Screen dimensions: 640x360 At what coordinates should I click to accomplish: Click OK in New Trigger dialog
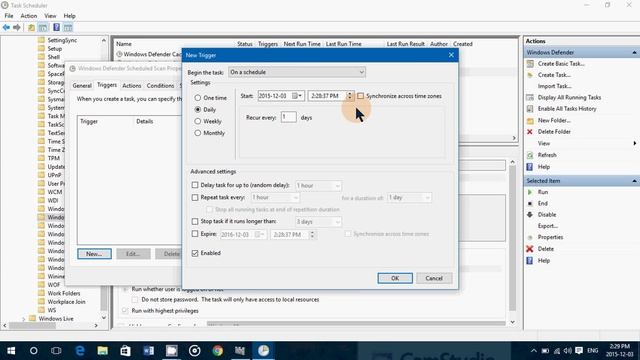click(395, 278)
